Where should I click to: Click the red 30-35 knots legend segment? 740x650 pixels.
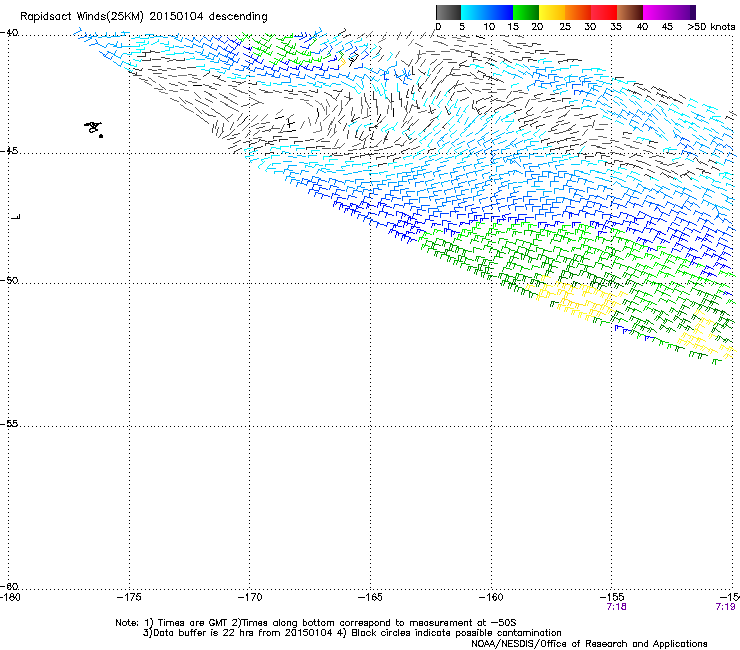click(x=604, y=12)
